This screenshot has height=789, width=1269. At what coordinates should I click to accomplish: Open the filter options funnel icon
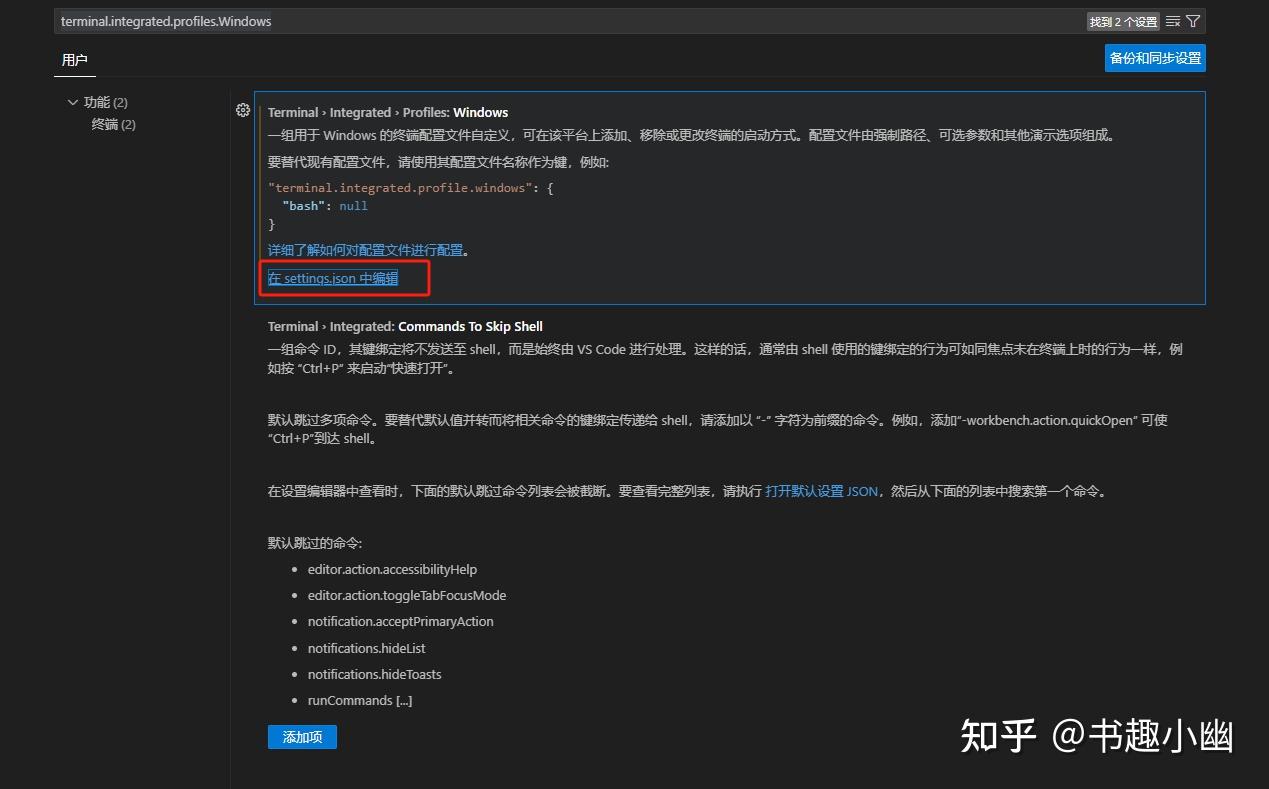point(1191,20)
